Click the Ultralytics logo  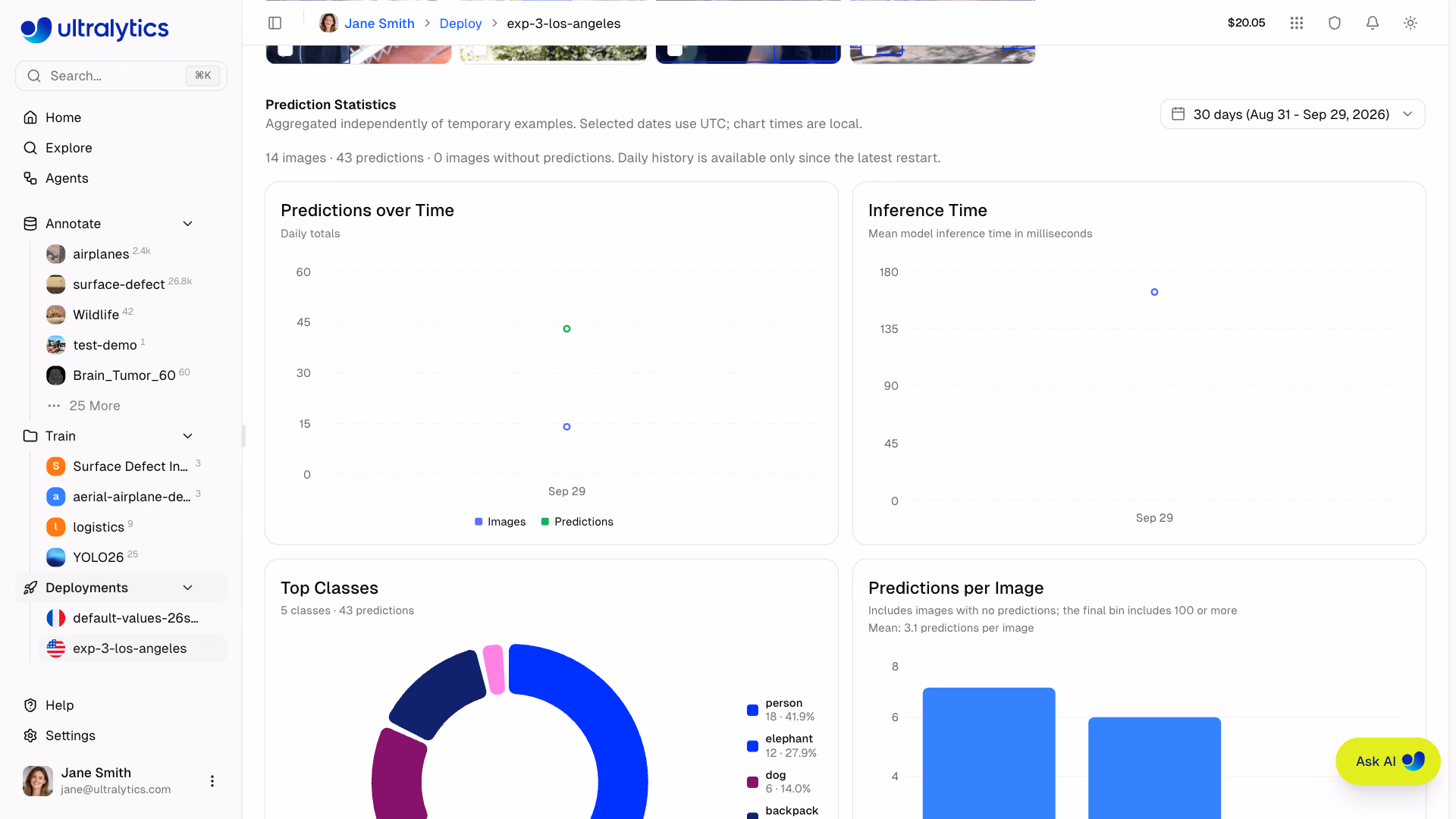point(95,29)
